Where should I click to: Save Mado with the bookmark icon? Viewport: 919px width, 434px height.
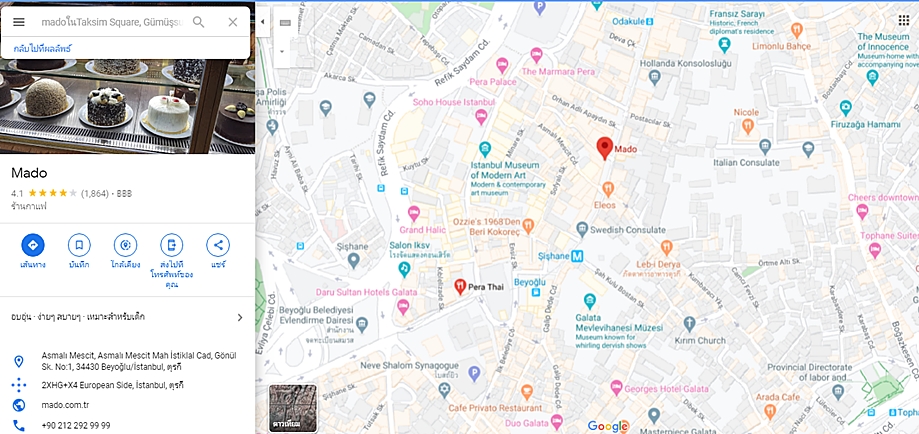[x=79, y=245]
